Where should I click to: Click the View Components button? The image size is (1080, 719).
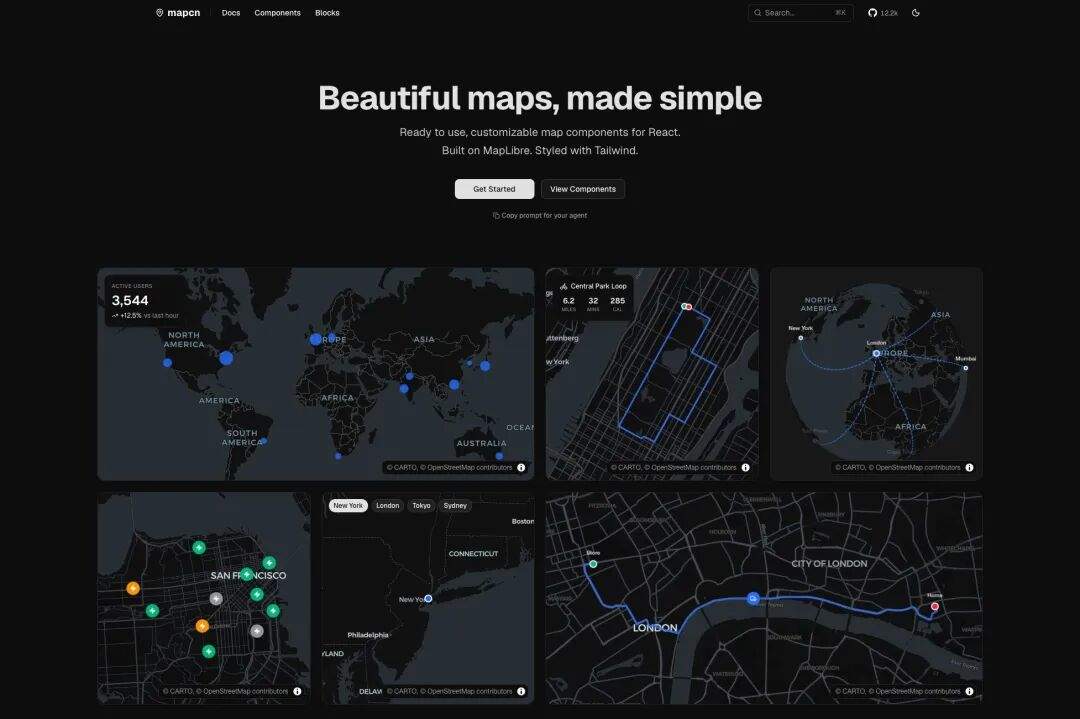[583, 189]
